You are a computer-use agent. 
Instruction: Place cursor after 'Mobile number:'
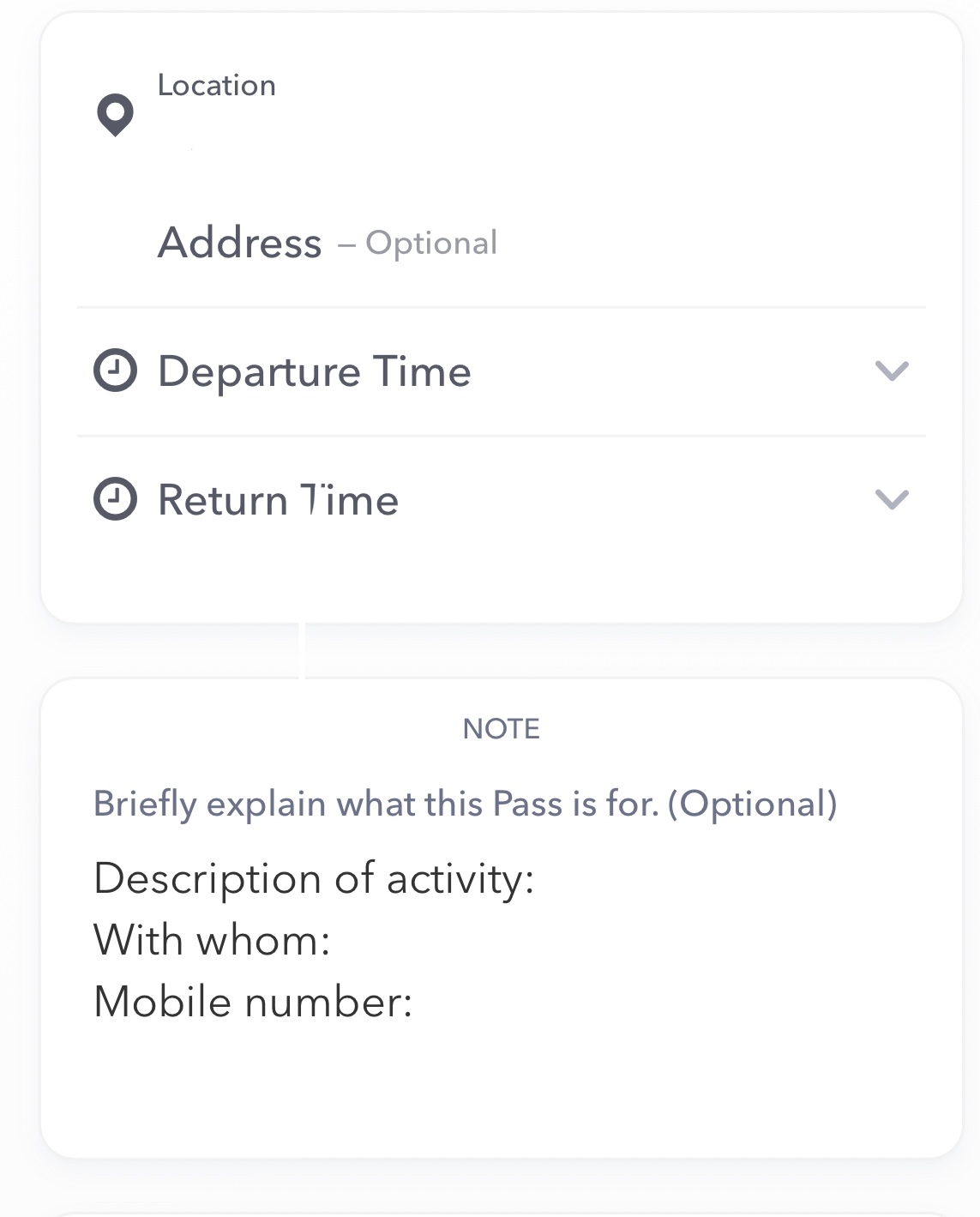point(424,1002)
